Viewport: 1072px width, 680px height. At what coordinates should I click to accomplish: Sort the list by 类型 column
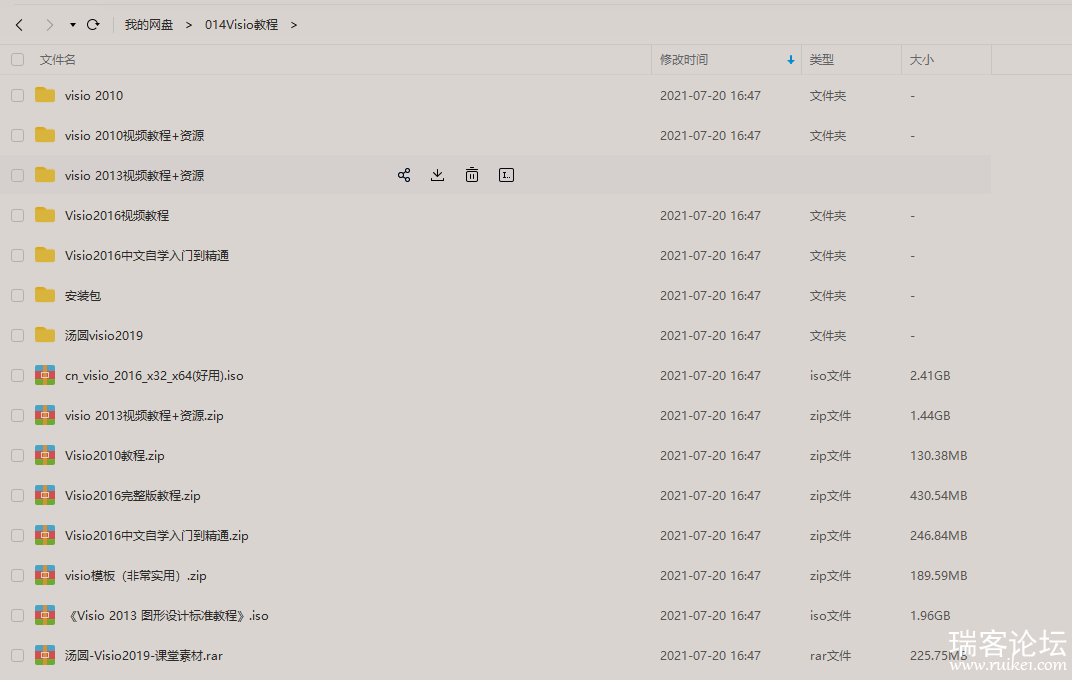point(822,60)
